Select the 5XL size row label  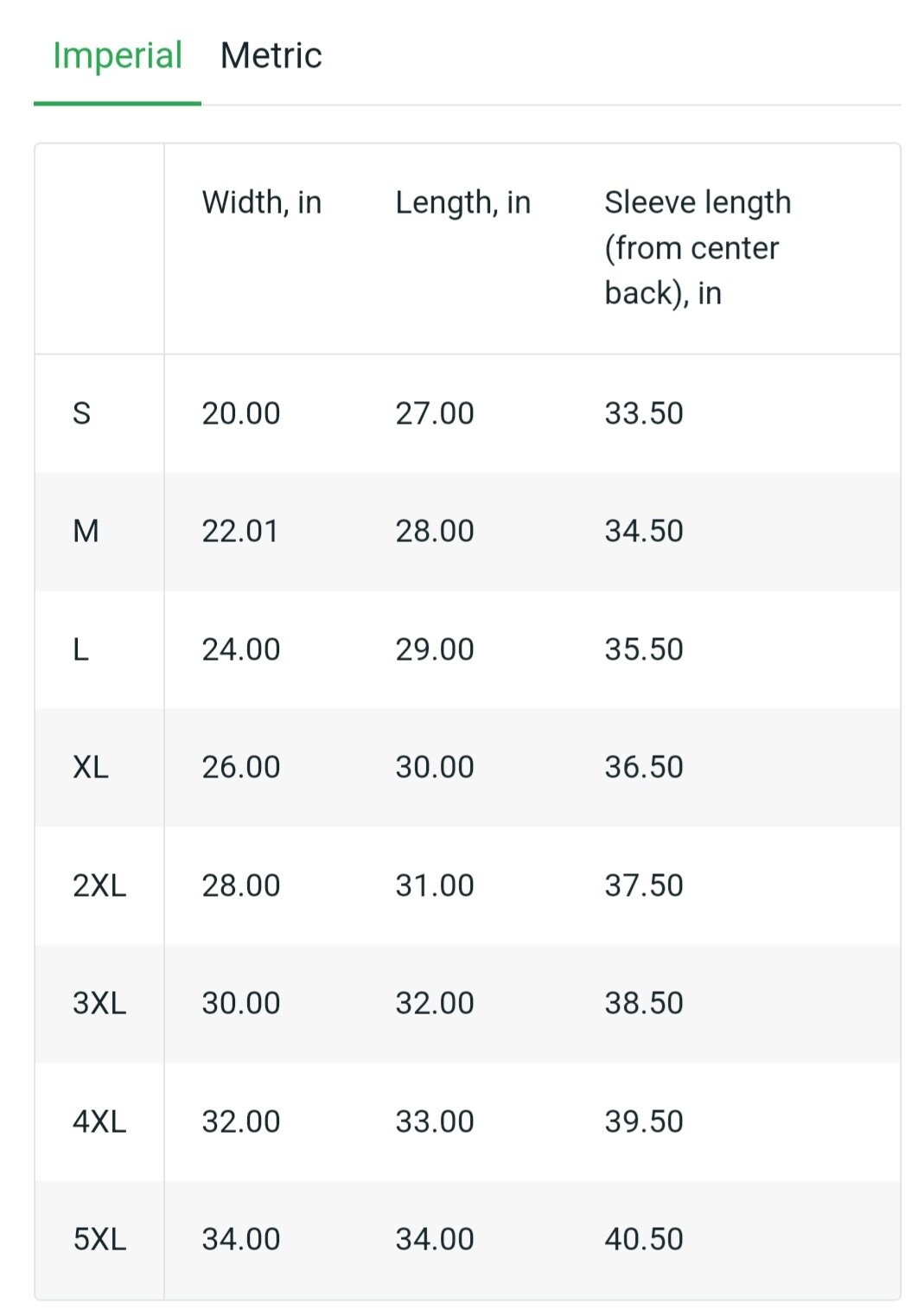[99, 1239]
